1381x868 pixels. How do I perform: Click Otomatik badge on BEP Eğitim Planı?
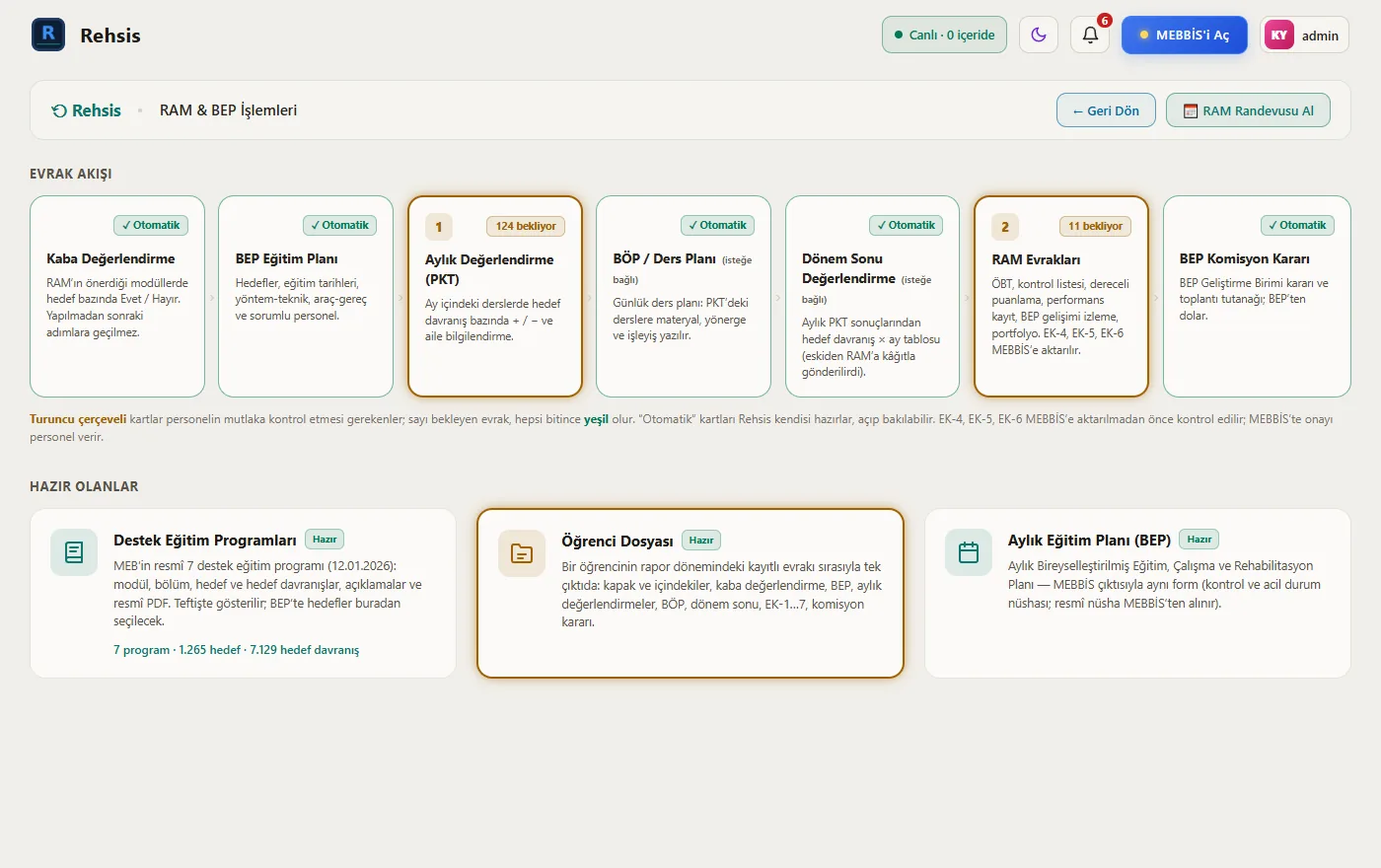[x=339, y=225]
